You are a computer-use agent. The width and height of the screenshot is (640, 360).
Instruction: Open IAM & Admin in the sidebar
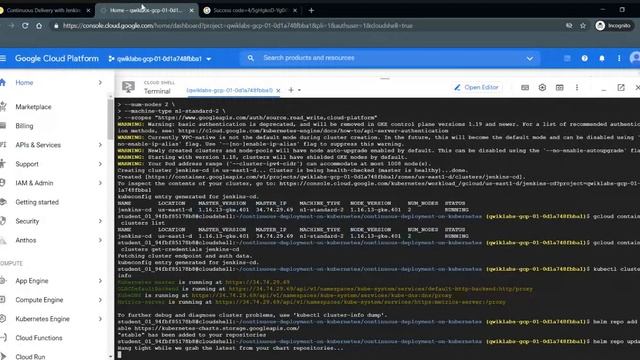[x=34, y=183]
